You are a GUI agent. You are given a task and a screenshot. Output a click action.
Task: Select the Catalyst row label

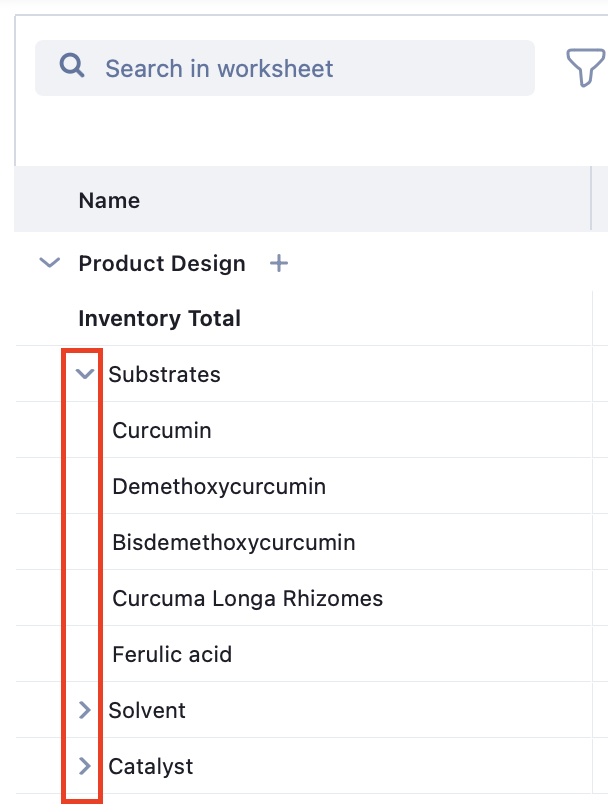click(151, 767)
